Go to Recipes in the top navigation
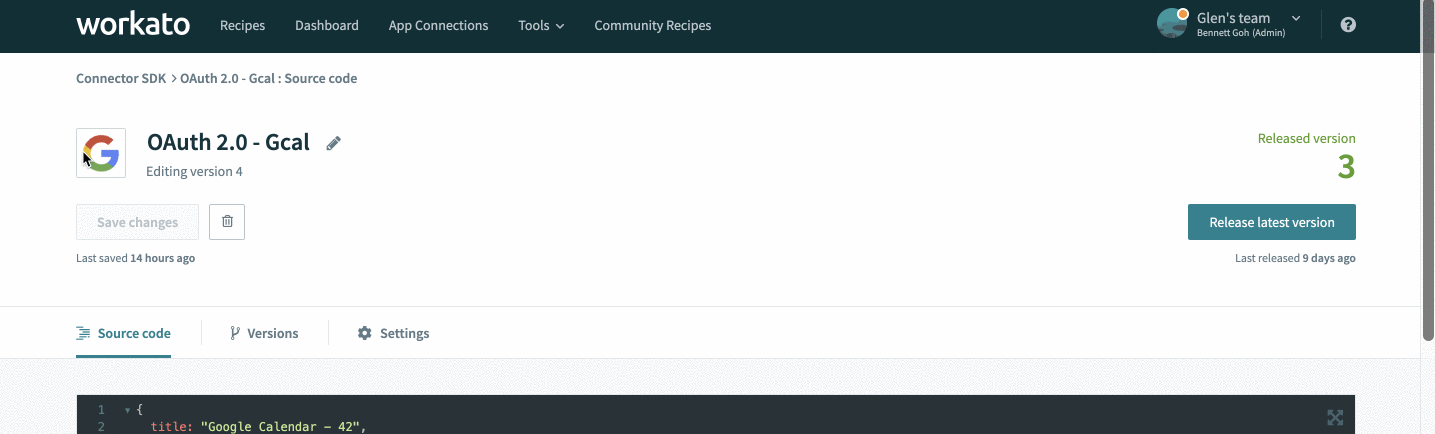The width and height of the screenshot is (1435, 434). tap(242, 26)
